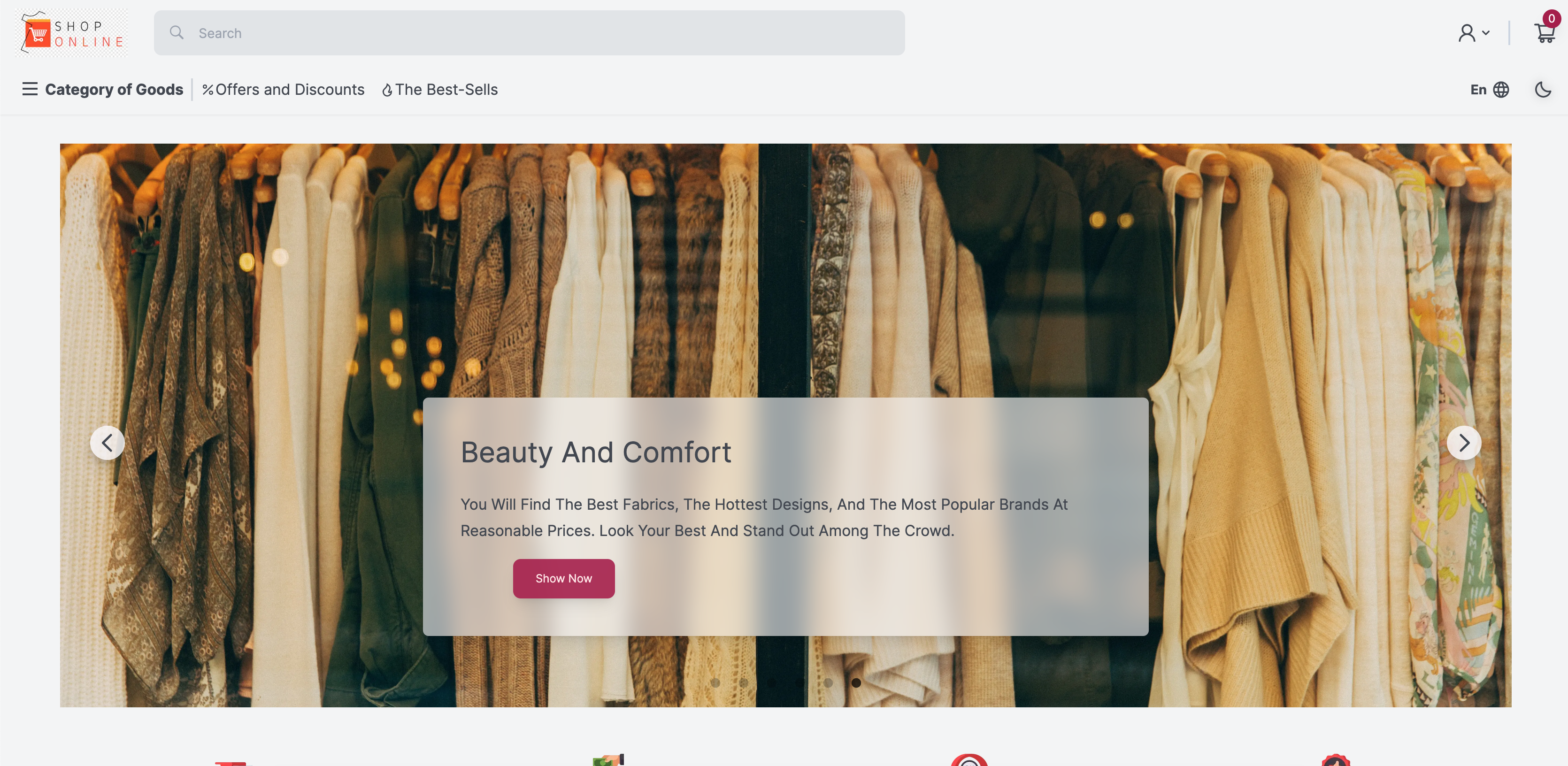Select the second carousel dot indicator
Screen dimensions: 1568x766
click(743, 682)
